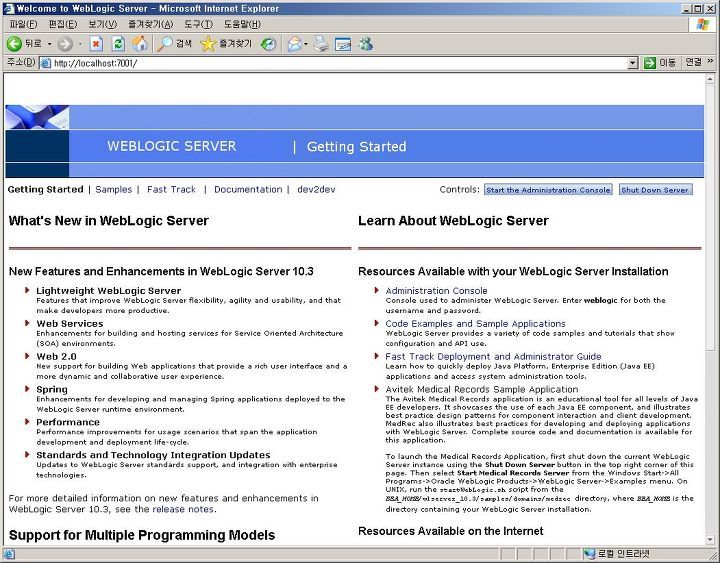Expand the Back button history dropdown

(x=49, y=44)
